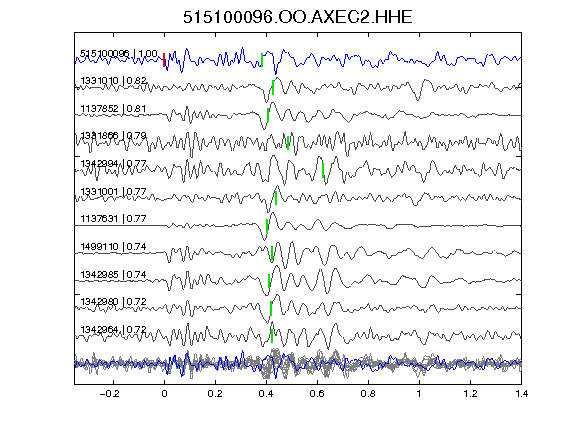Click the green pick on trace 1342994
Viewport: 576px width, 432px height.
323,170
